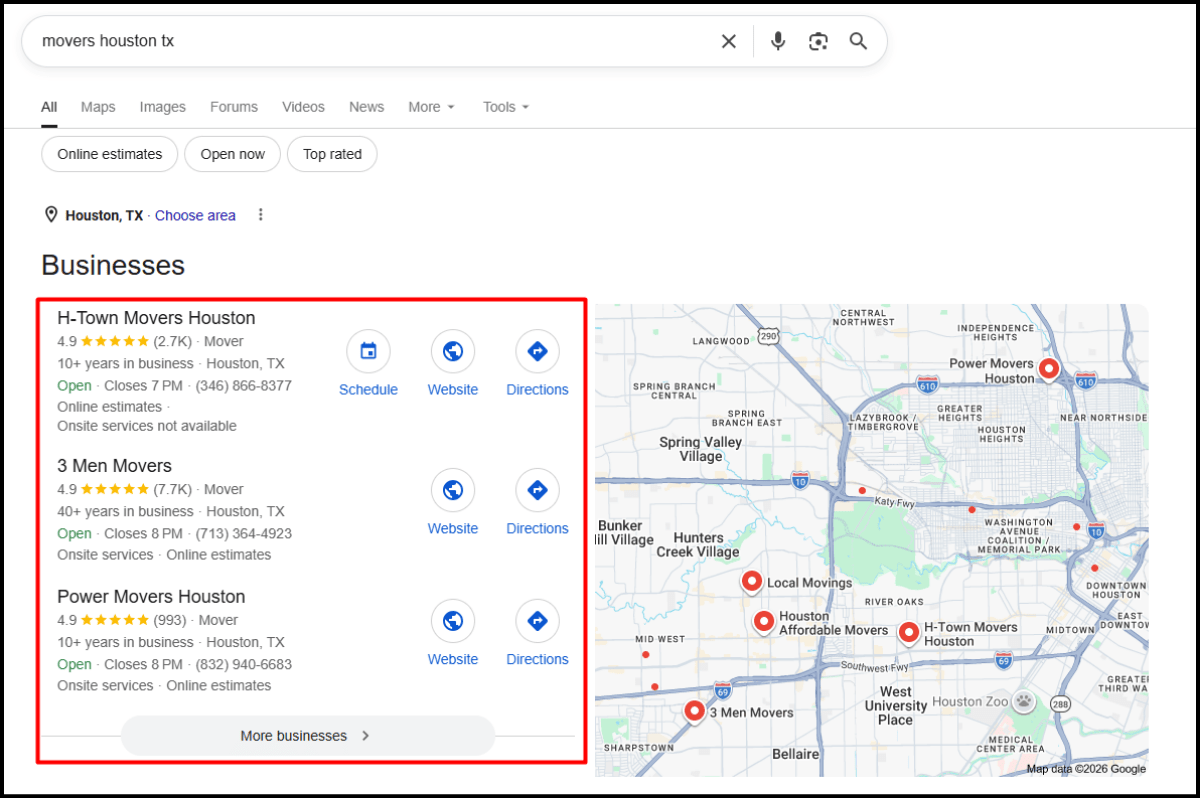Click phone number (713) 364-4923

click(243, 533)
